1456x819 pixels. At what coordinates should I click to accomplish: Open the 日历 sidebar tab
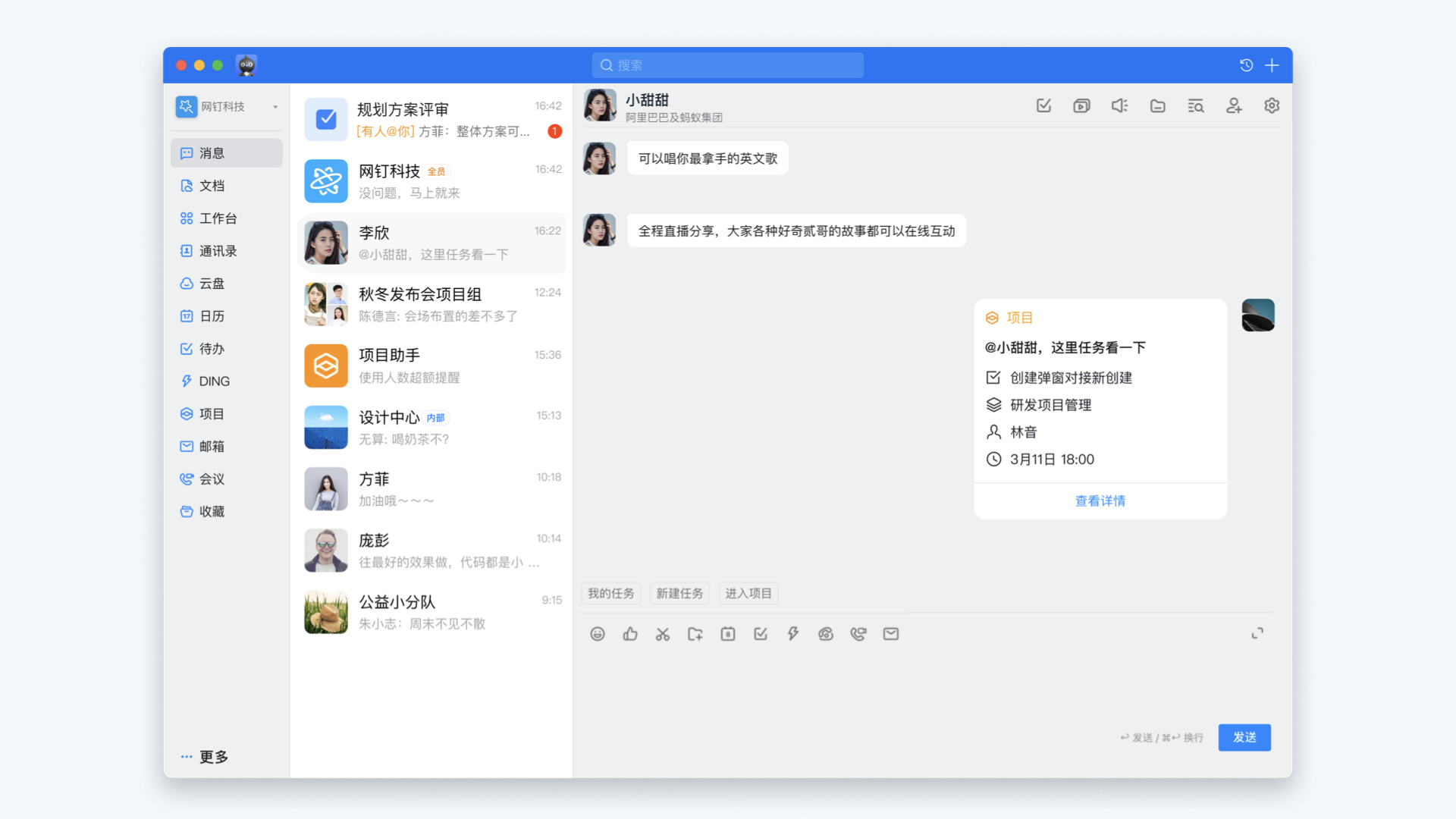212,316
